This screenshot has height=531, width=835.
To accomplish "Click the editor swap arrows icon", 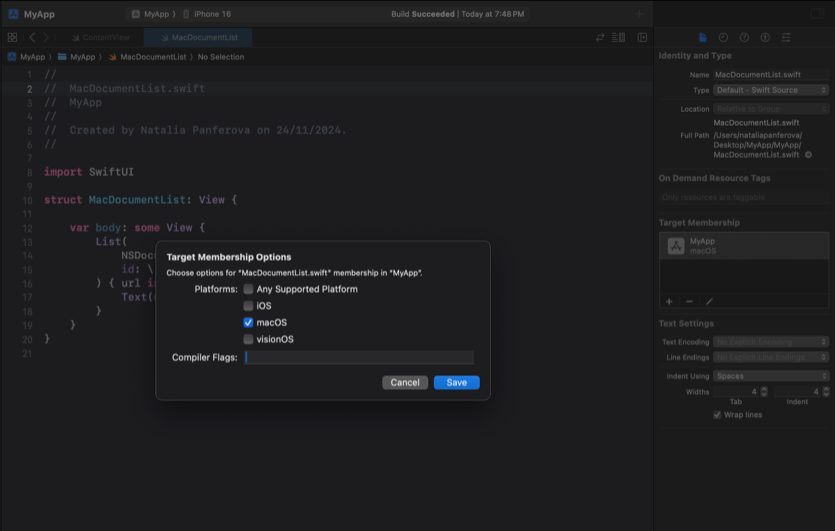I will [x=600, y=37].
